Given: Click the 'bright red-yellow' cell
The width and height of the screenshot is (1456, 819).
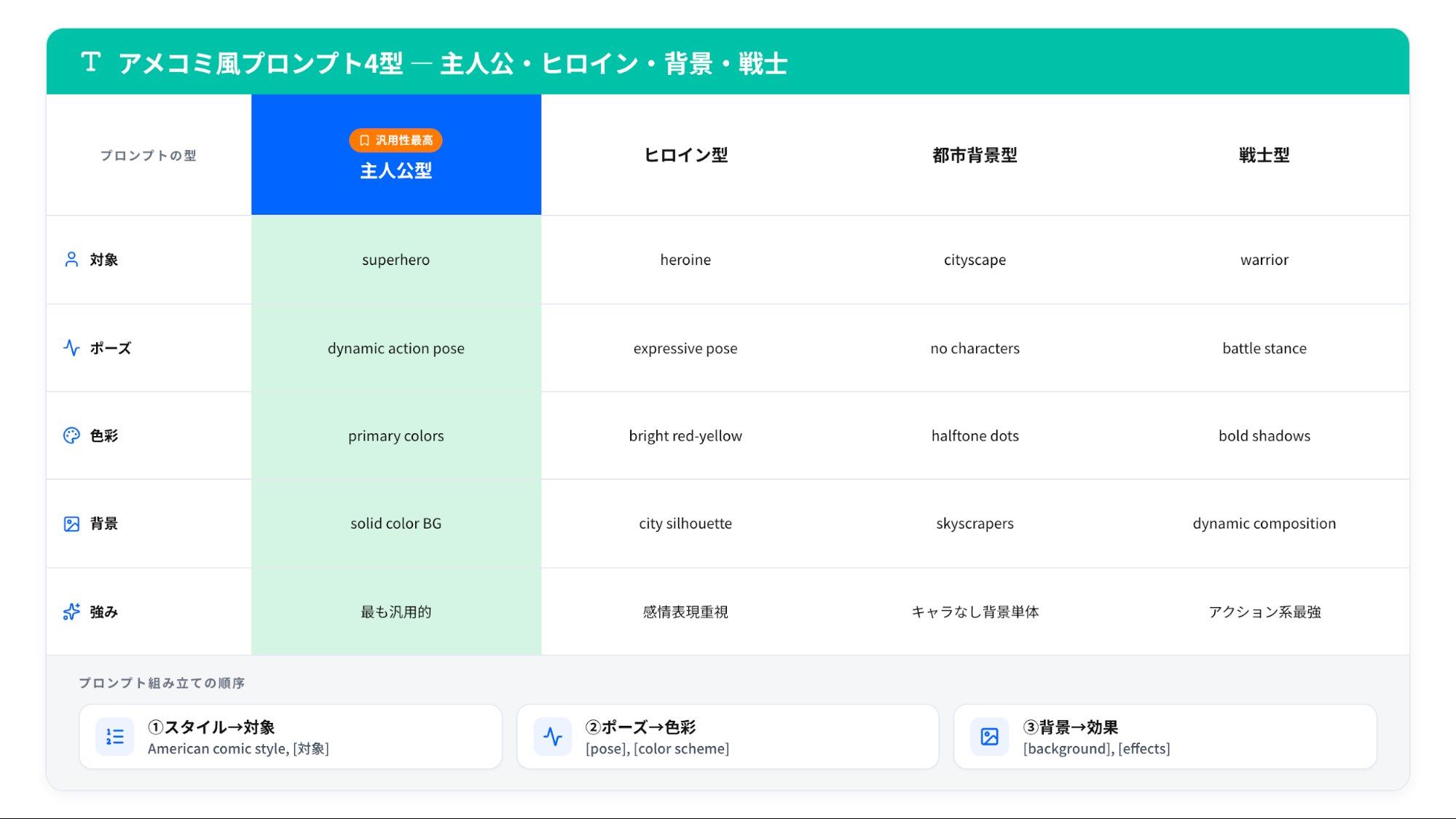Looking at the screenshot, I should 685,435.
